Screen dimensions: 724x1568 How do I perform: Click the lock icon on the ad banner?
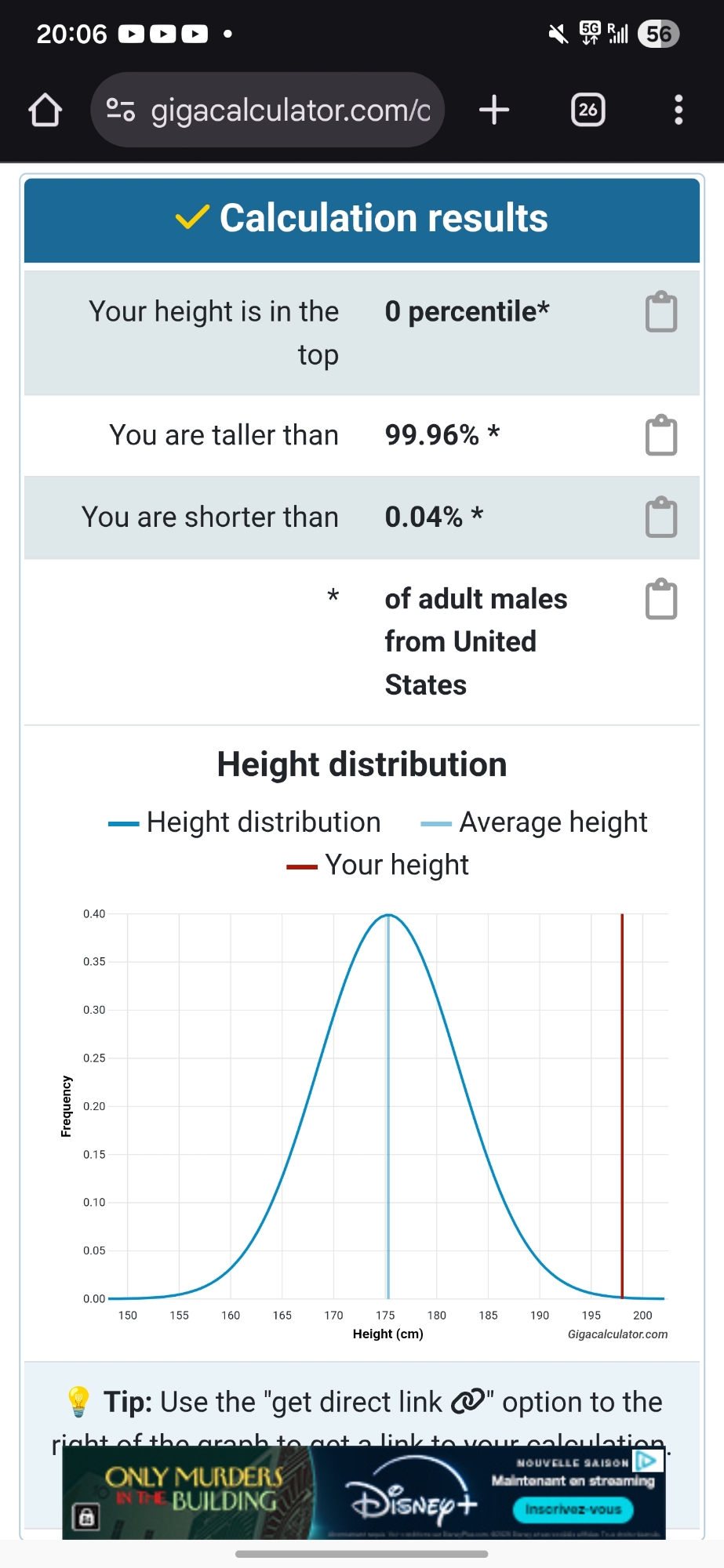[x=86, y=1517]
